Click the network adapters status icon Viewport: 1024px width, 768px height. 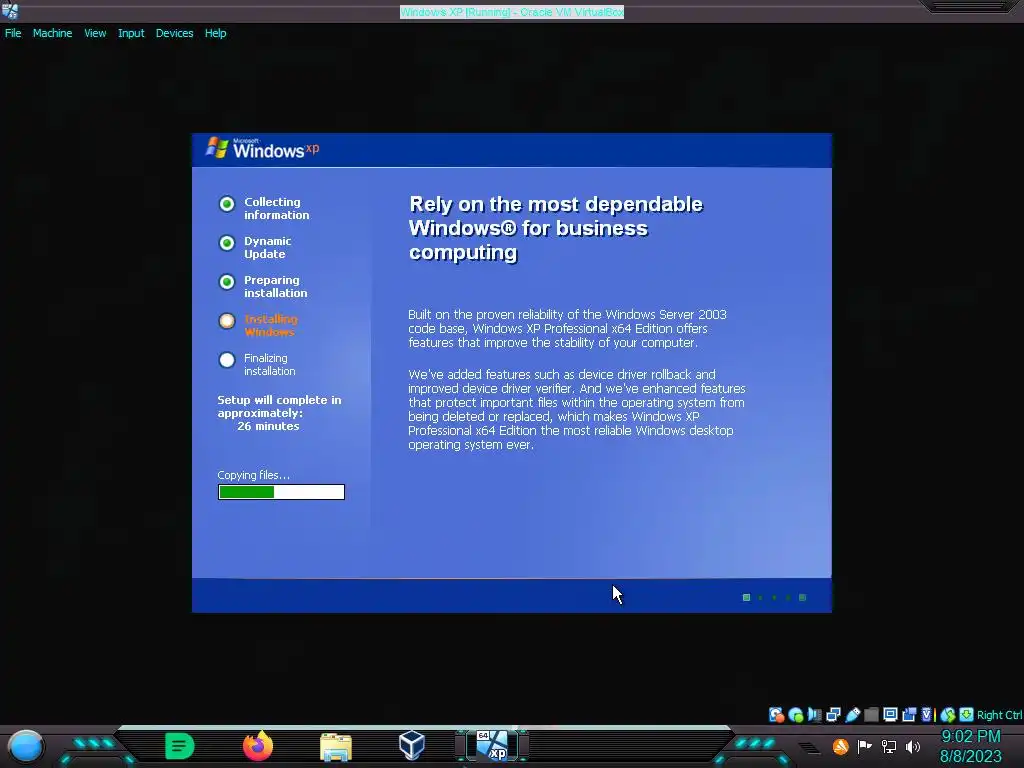[833, 715]
